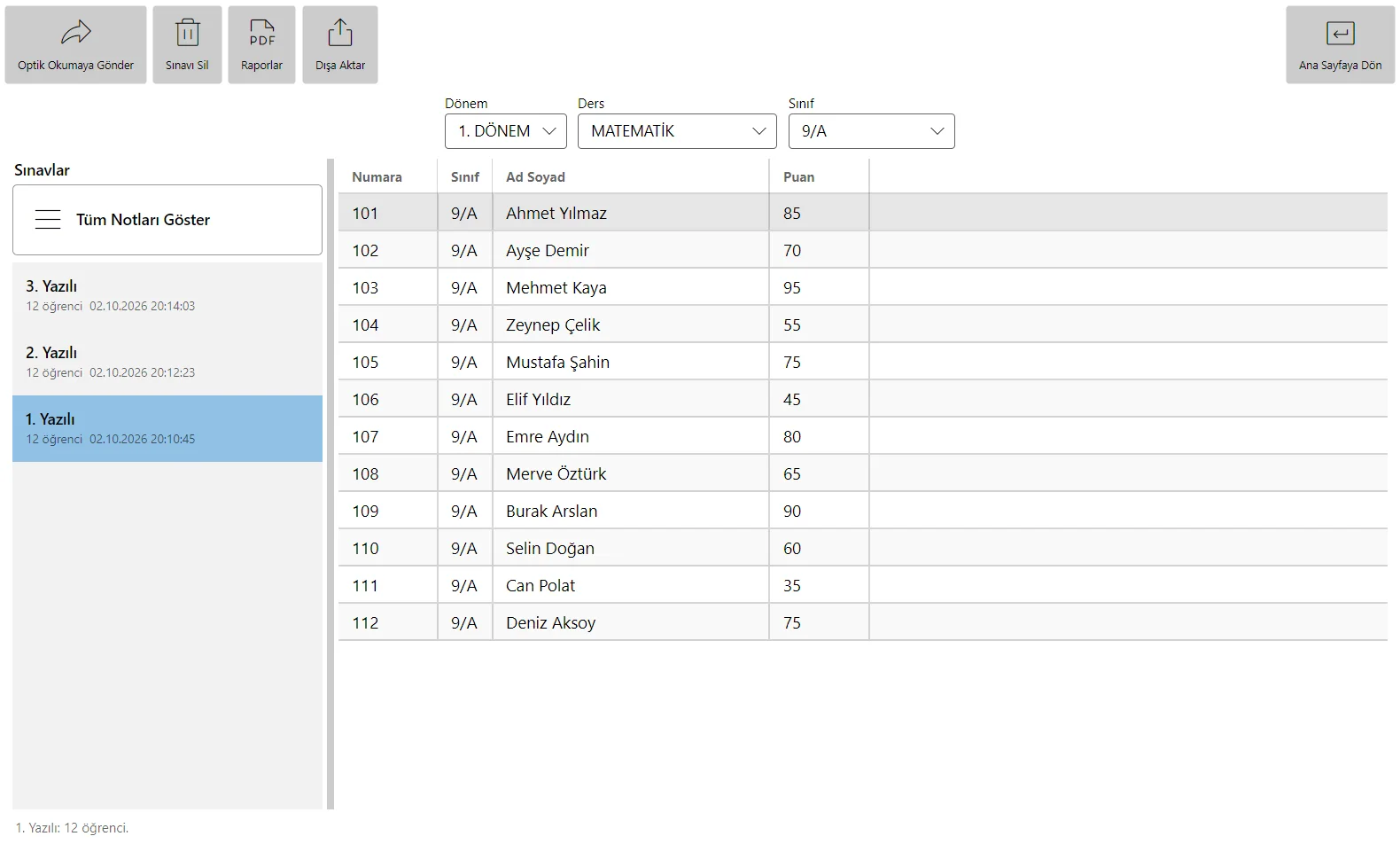Select the 1. Yazılı exam
This screenshot has width=1400, height=844.
[x=167, y=428]
